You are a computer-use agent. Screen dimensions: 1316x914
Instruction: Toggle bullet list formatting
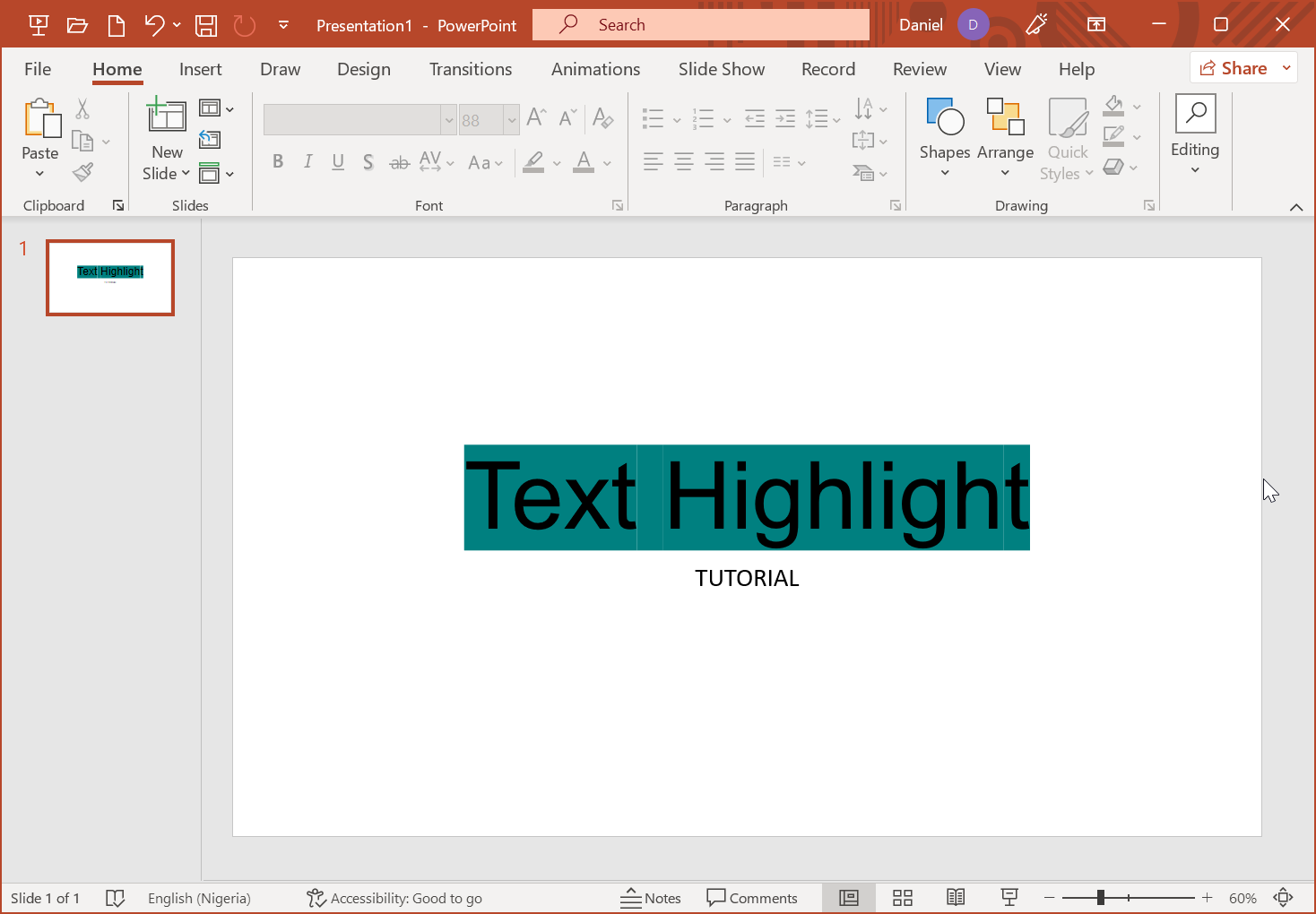click(x=654, y=117)
